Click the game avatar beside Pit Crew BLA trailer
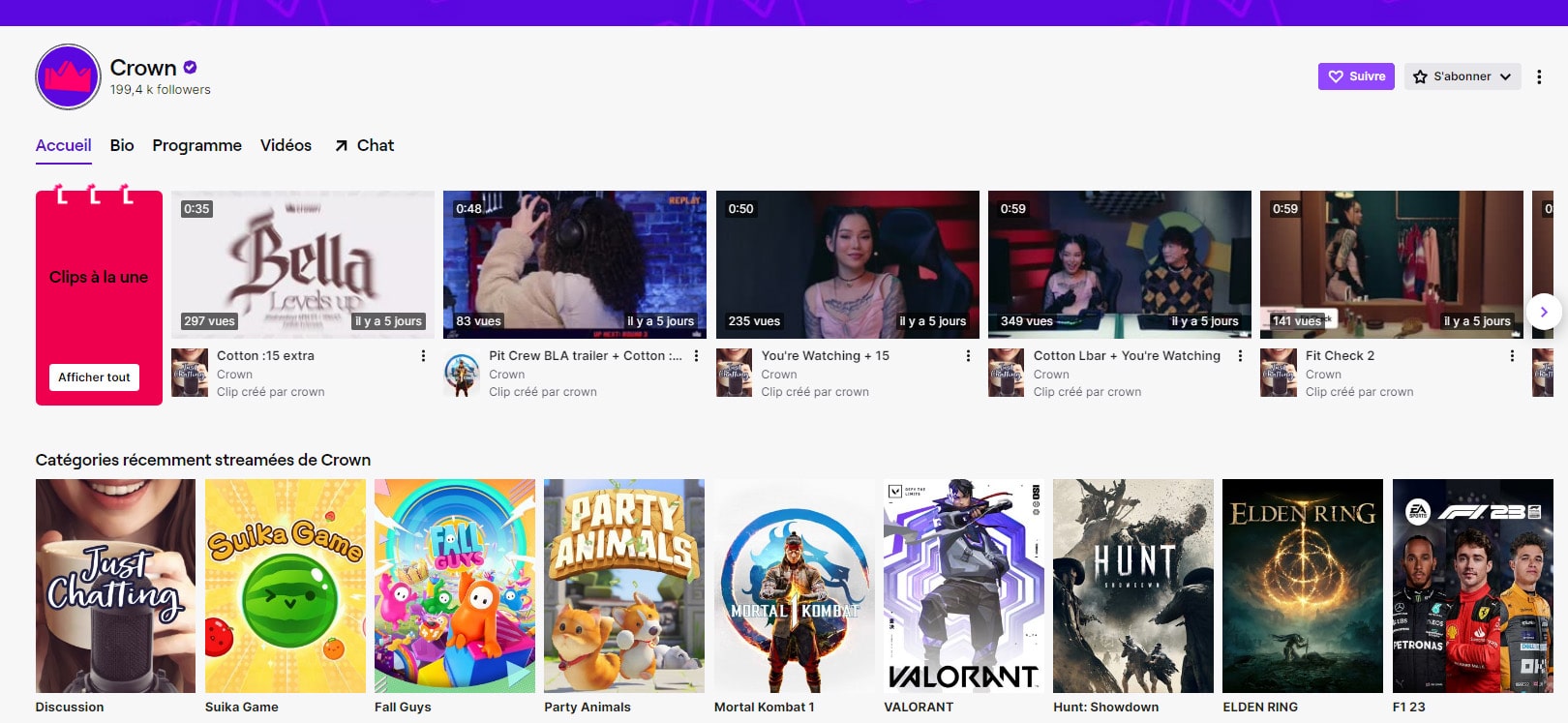Viewport: 1568px width, 723px height. (462, 373)
